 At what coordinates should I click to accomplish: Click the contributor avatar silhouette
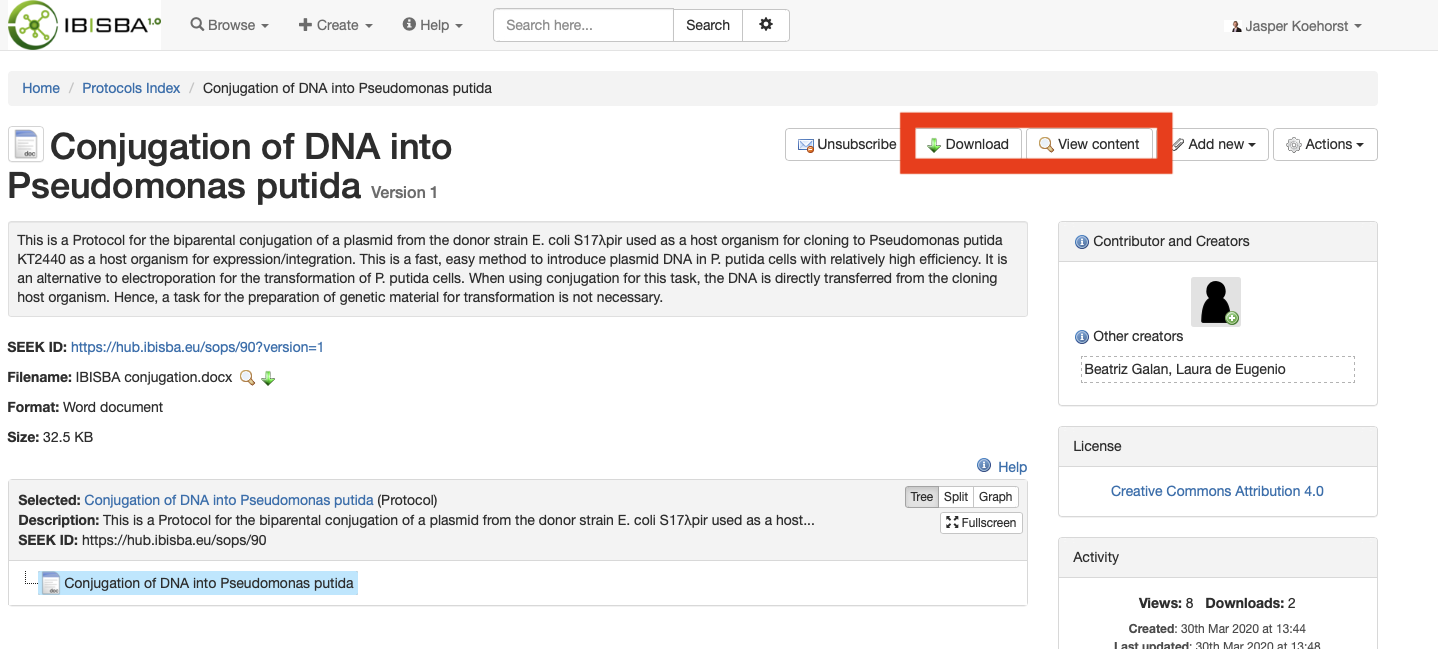1216,301
